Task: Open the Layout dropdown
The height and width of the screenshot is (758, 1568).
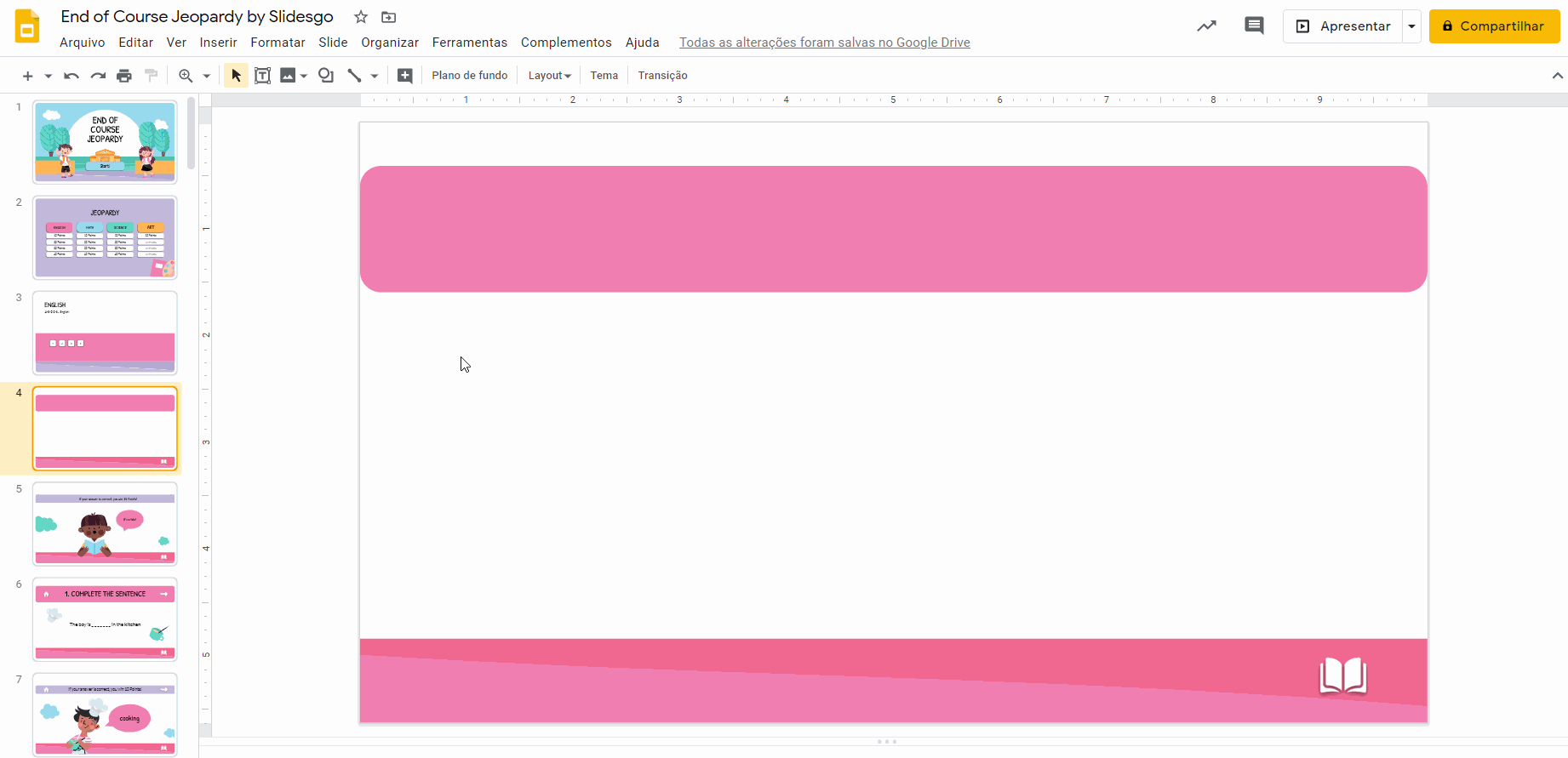Action: [550, 76]
